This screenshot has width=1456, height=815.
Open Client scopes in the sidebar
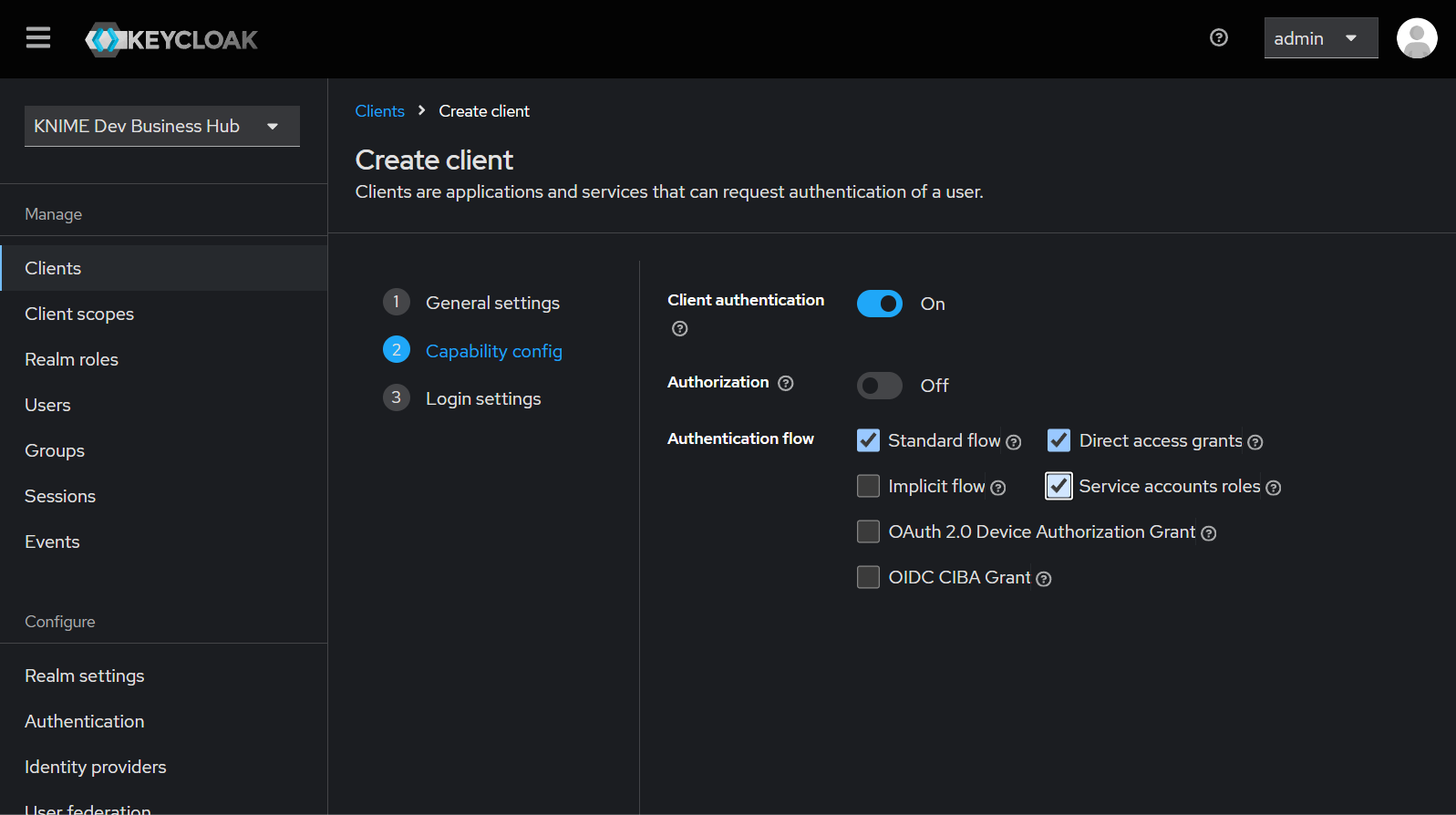[79, 314]
